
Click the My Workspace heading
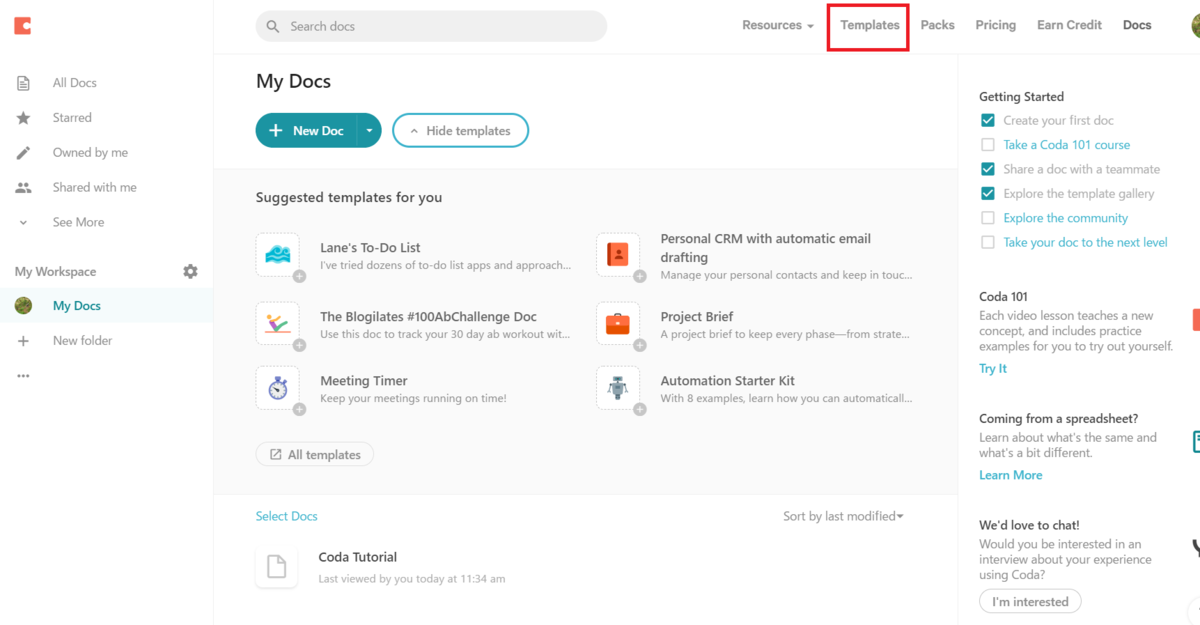(56, 272)
